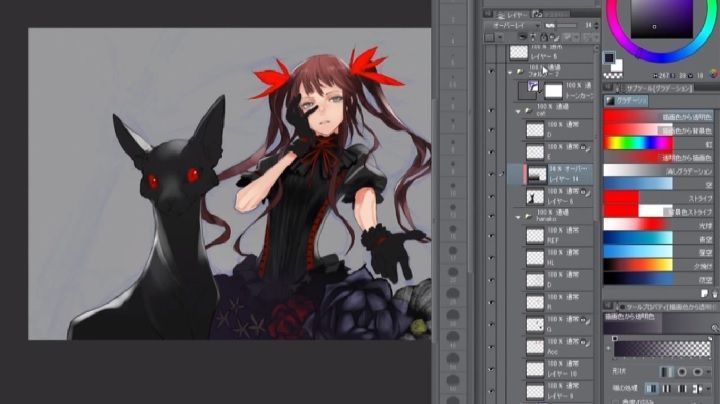The height and width of the screenshot is (404, 720).
Task: Select the main drawing color swatch
Action: click(609, 58)
